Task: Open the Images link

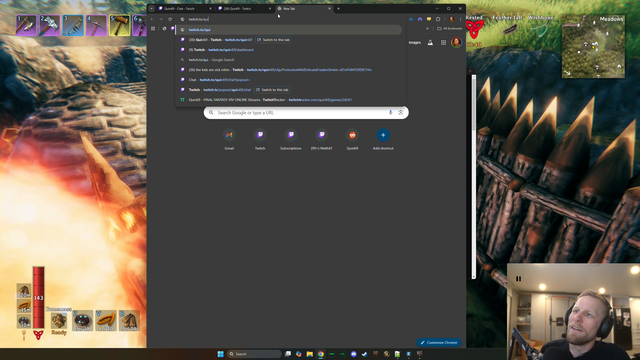Action: pos(415,42)
